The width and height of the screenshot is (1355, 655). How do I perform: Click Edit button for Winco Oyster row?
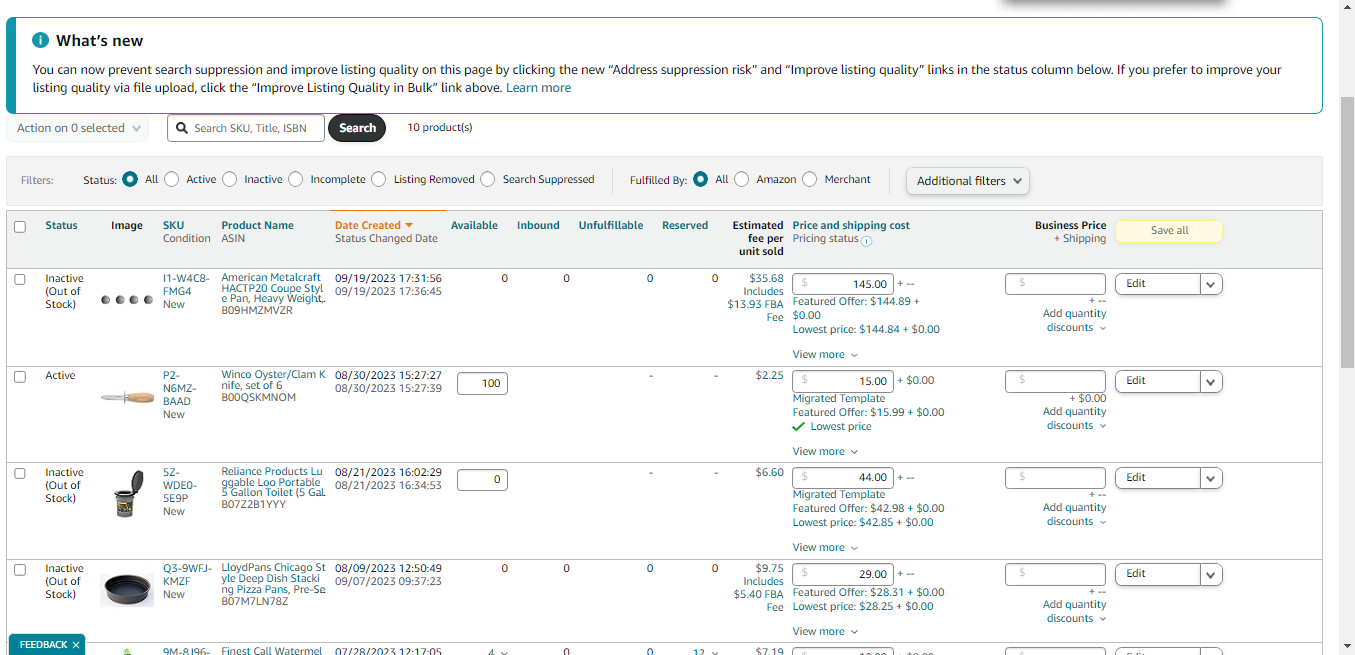click(1158, 381)
